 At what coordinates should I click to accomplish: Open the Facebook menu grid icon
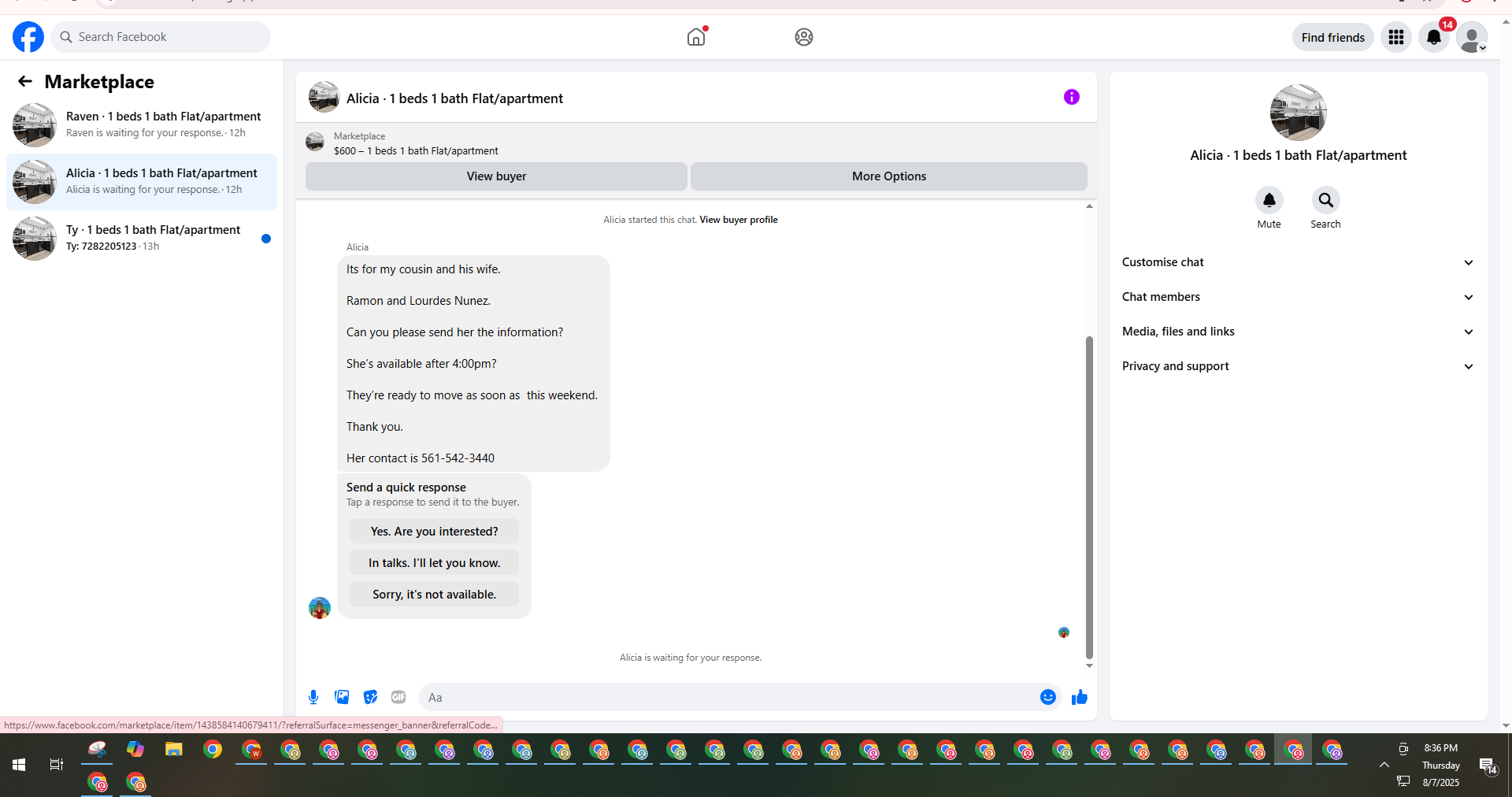tap(1396, 37)
